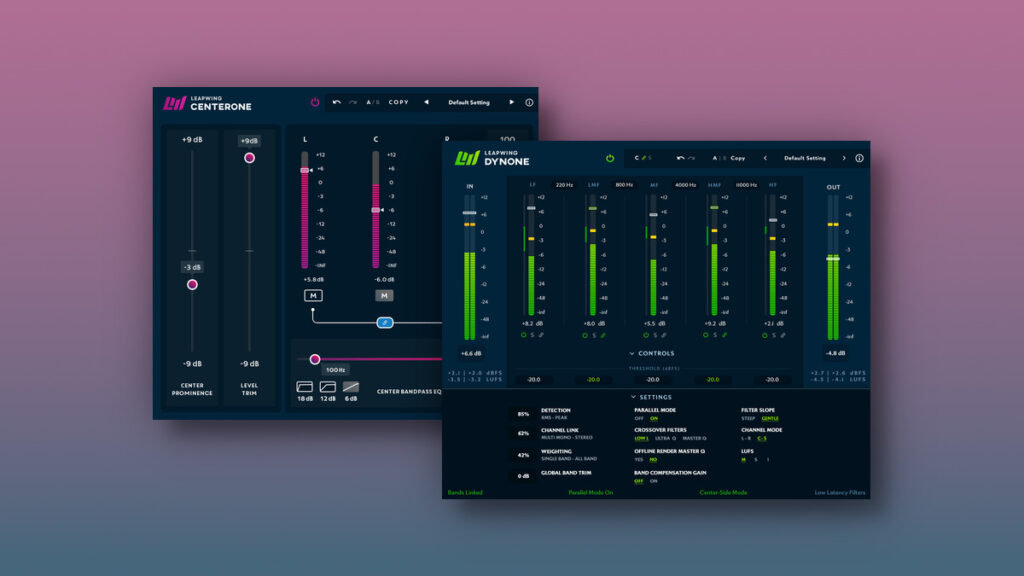Image resolution: width=1024 pixels, height=576 pixels.
Task: Click the Copy button in DynOne
Action: (737, 158)
